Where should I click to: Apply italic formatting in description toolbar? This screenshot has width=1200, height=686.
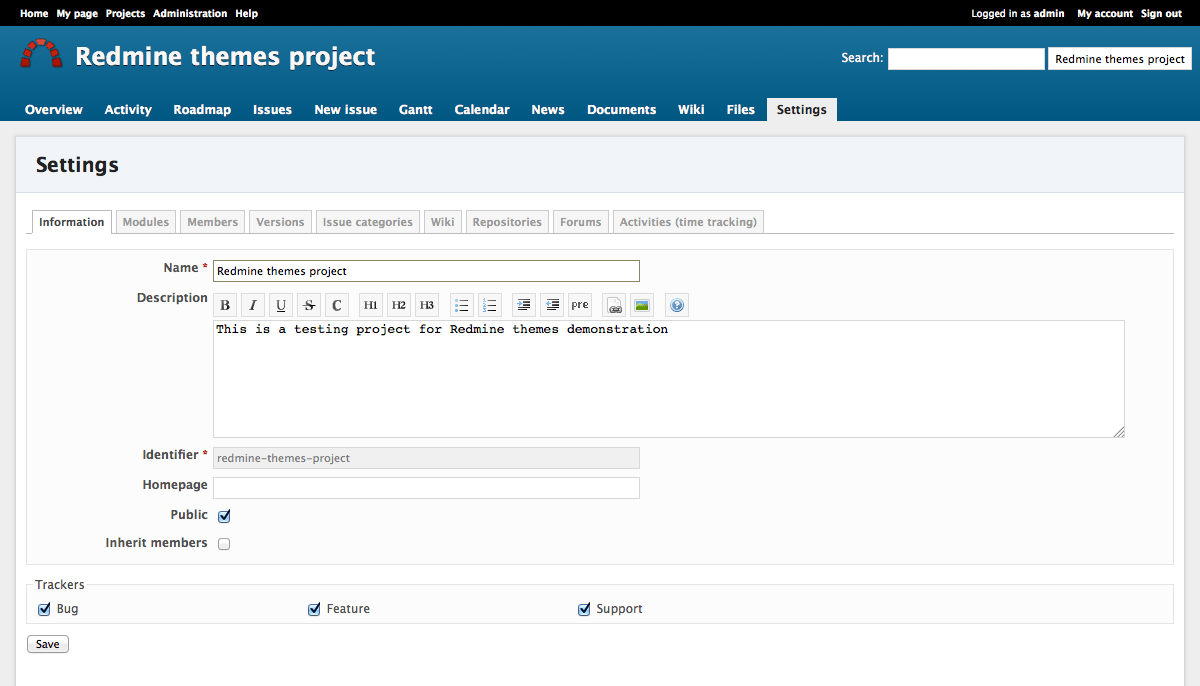point(253,305)
